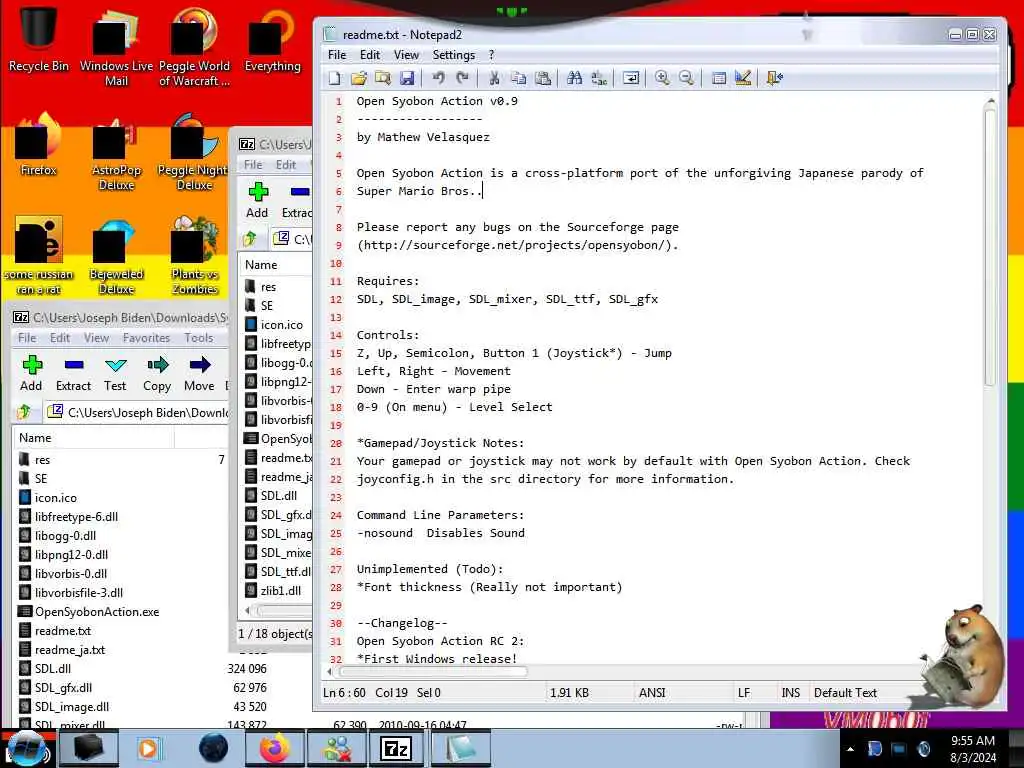Click the Zoom Out magnifier icon
Image resolution: width=1024 pixels, height=768 pixels.
pos(686,78)
